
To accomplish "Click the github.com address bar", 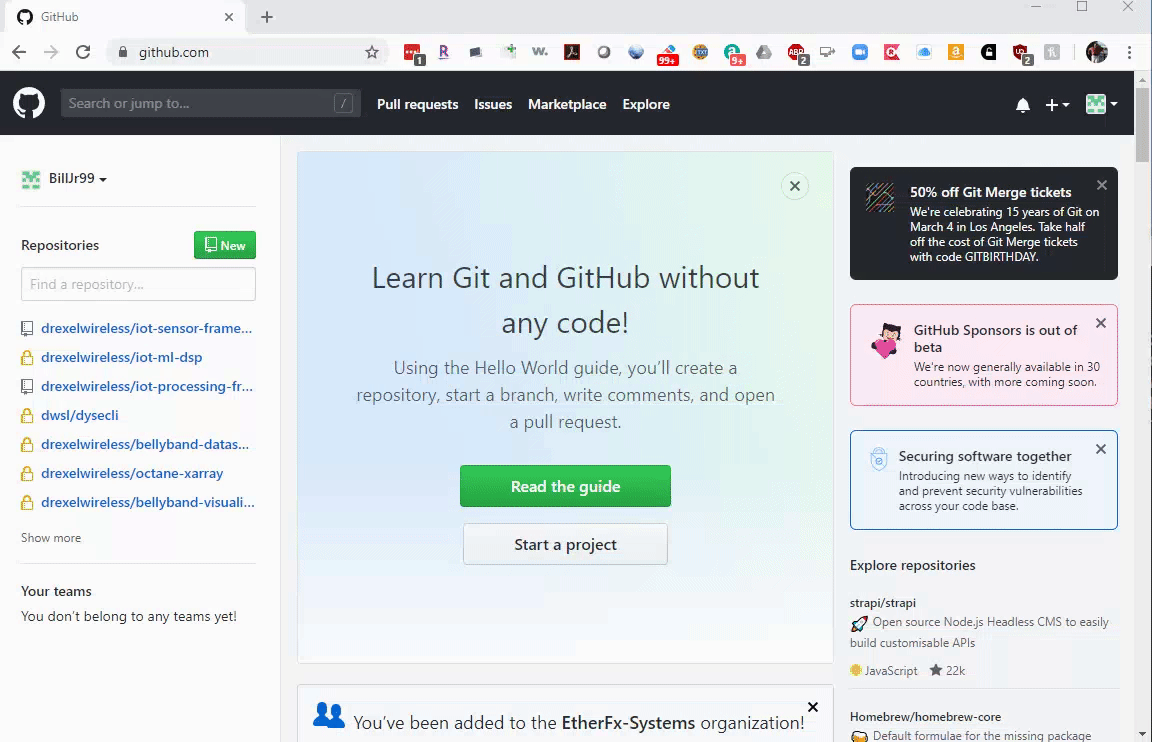I will (x=248, y=52).
